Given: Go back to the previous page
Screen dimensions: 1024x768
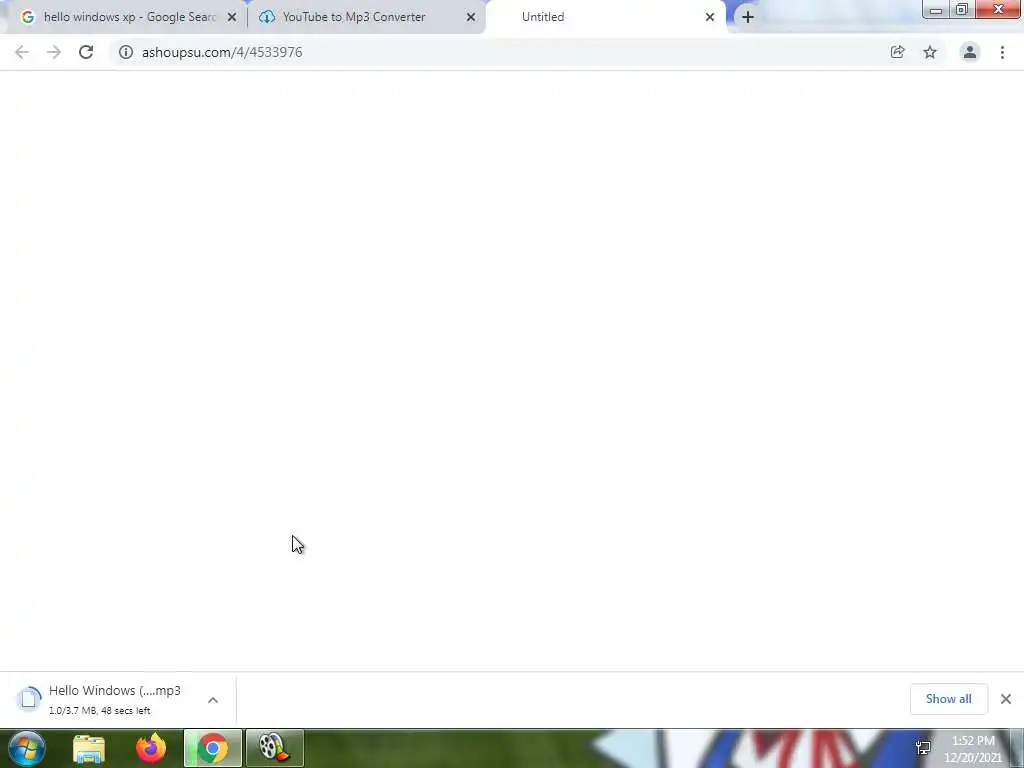Looking at the screenshot, I should click(x=22, y=52).
